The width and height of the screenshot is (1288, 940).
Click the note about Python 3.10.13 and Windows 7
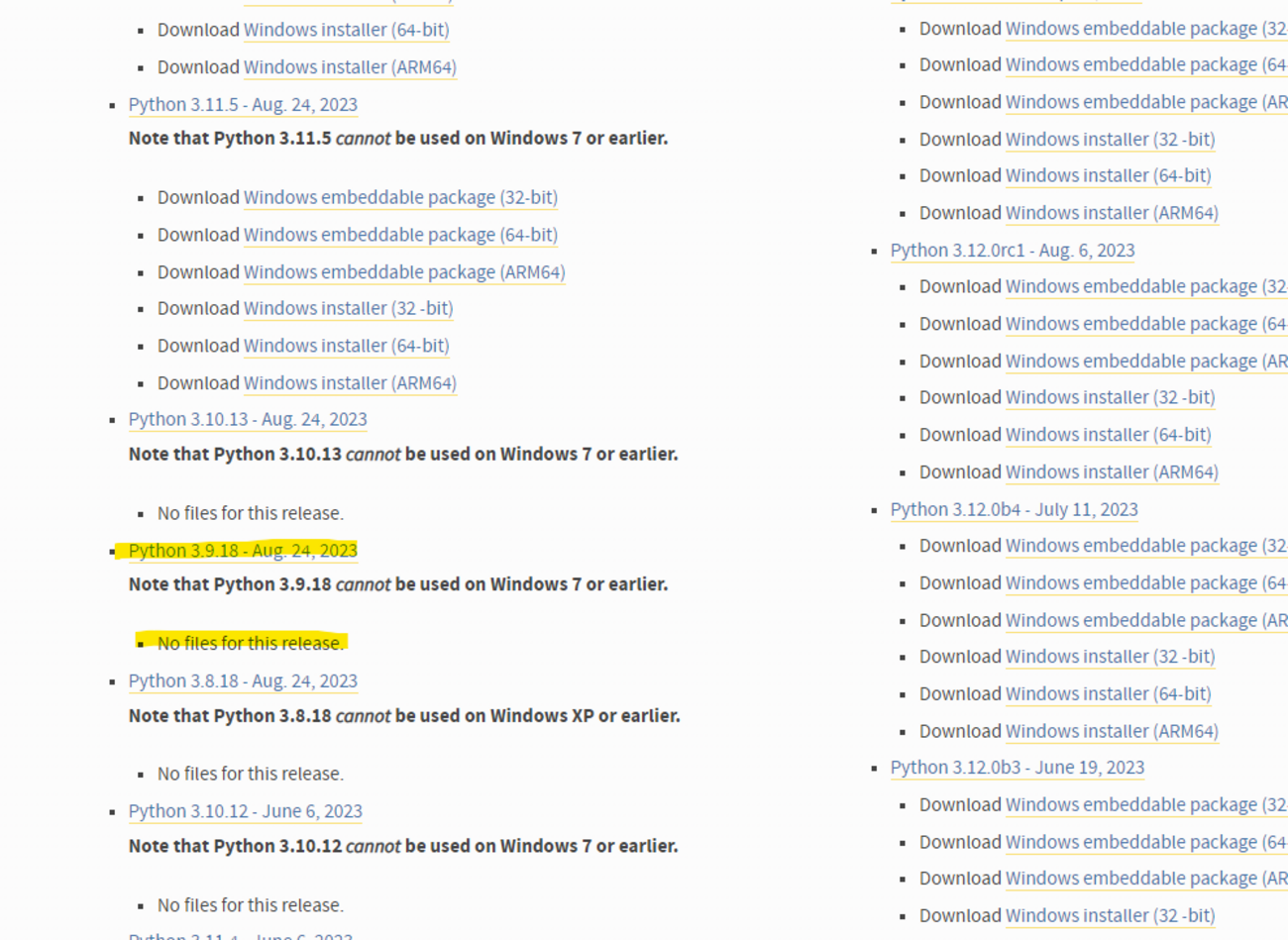click(403, 455)
